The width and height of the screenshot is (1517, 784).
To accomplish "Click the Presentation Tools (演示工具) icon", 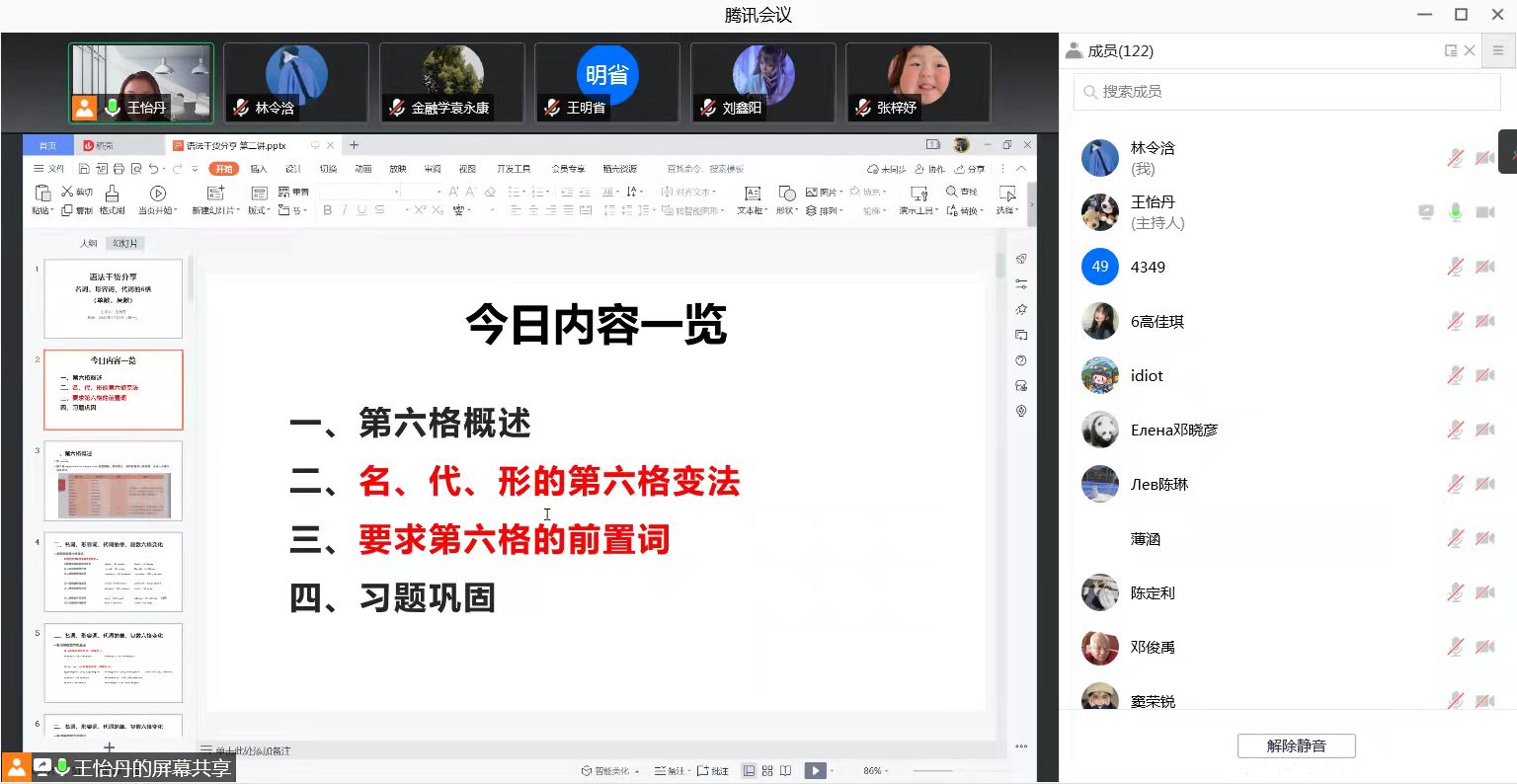I will (x=919, y=193).
